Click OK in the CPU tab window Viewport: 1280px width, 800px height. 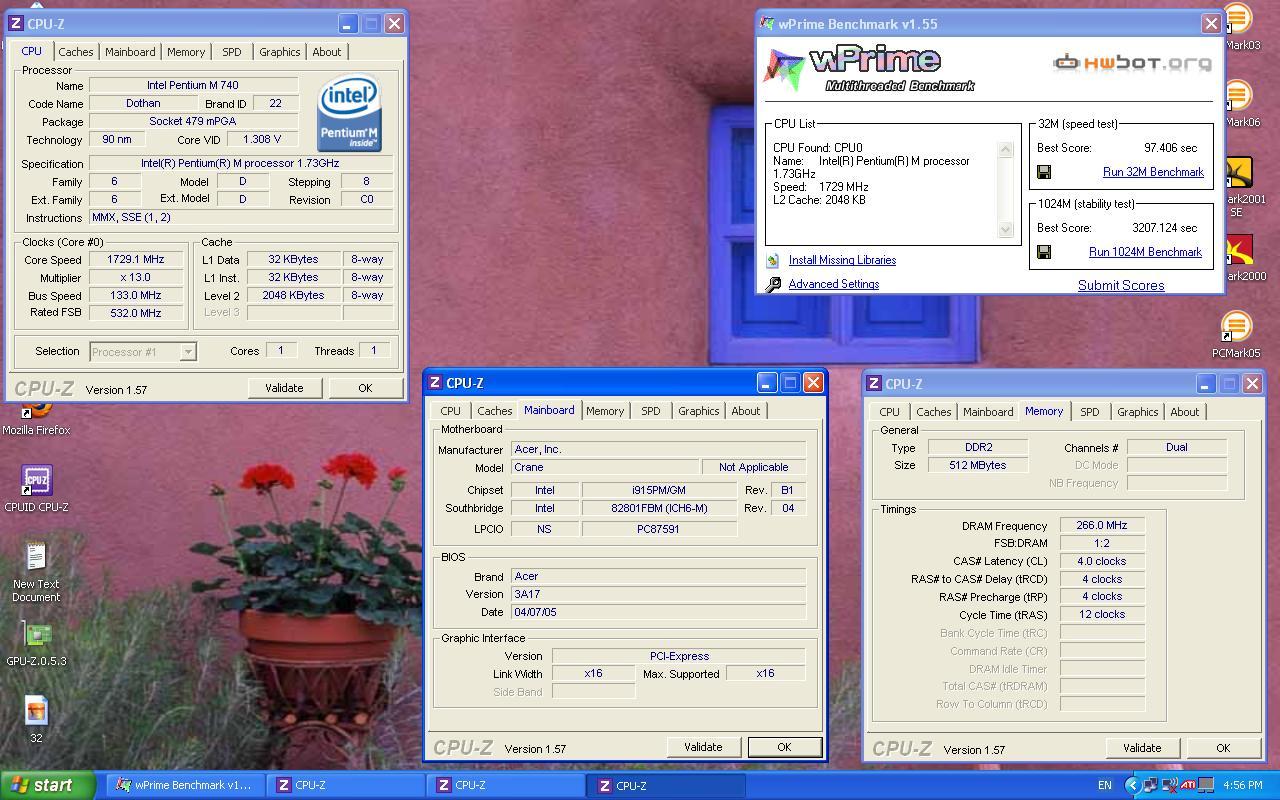[365, 388]
